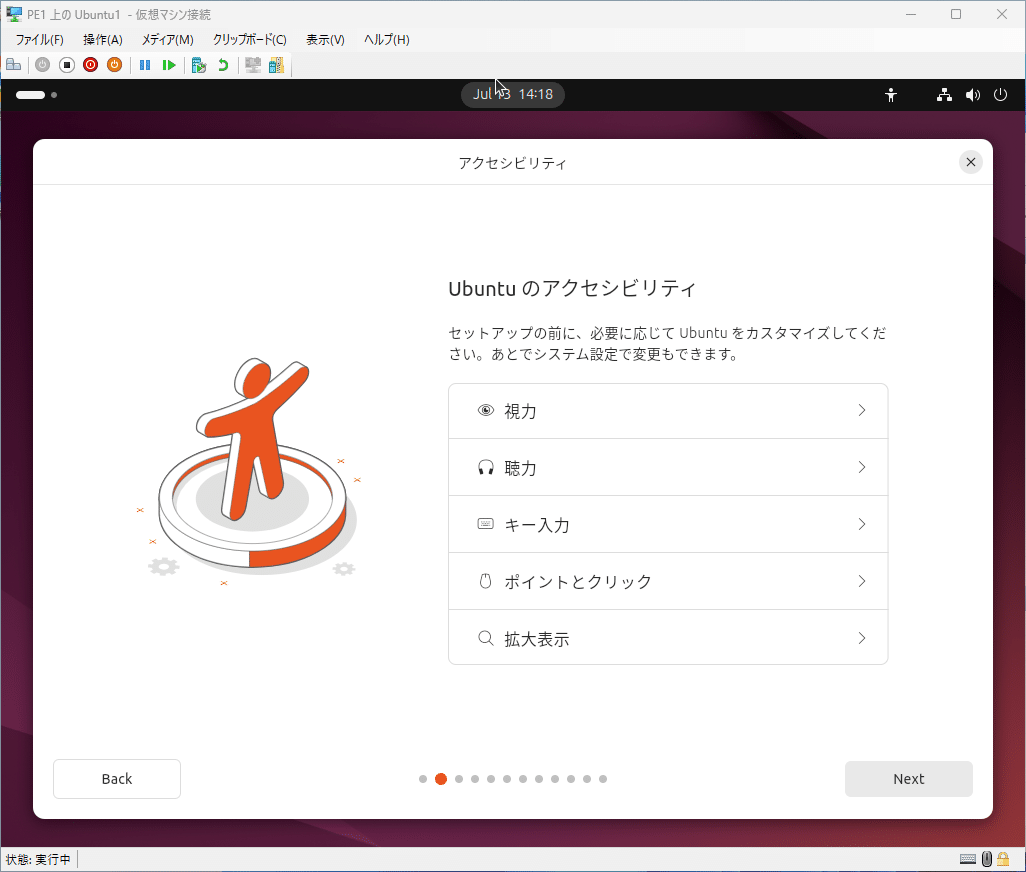Click the grayed-out Start VM power icon
1026x872 pixels.
43,65
